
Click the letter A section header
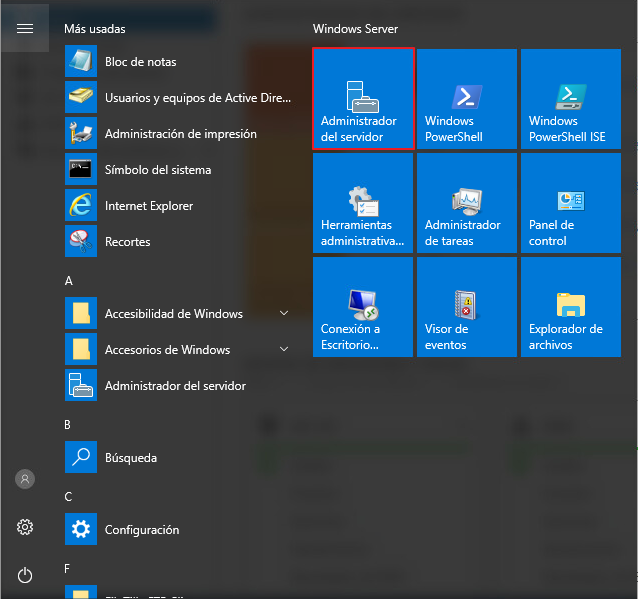point(69,281)
